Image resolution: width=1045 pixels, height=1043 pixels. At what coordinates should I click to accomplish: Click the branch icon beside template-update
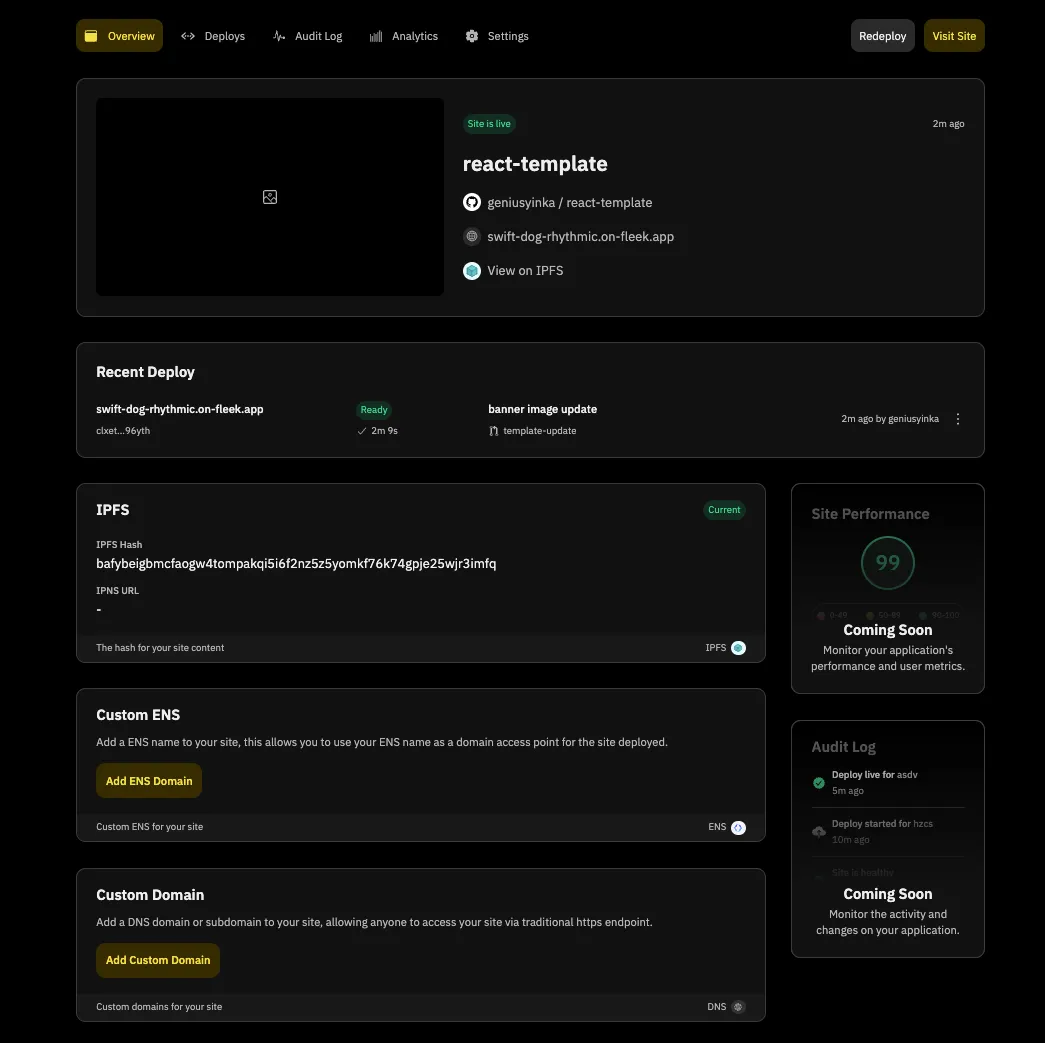(494, 431)
